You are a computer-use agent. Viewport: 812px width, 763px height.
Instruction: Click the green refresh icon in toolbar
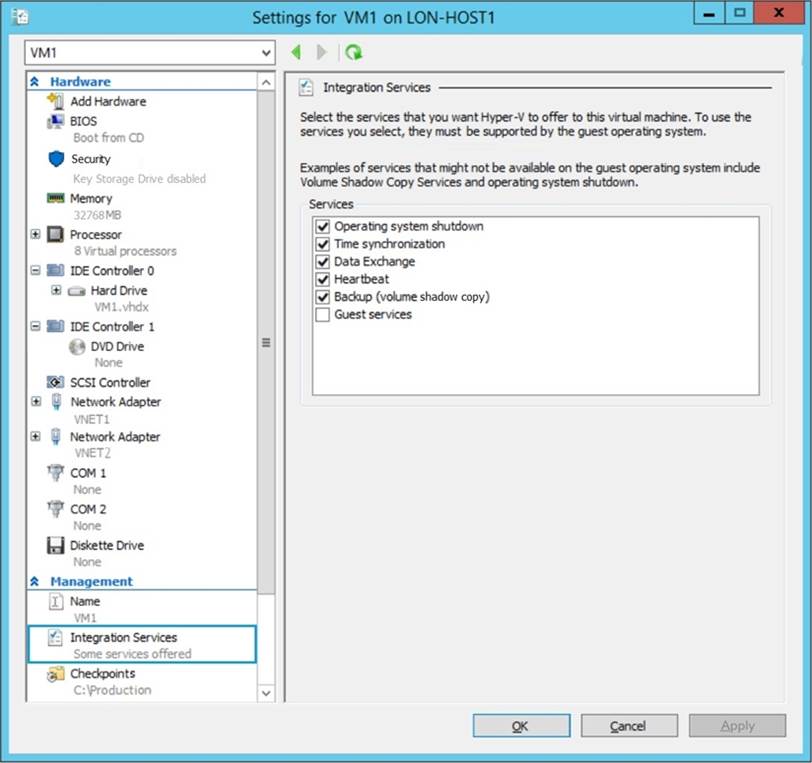353,53
